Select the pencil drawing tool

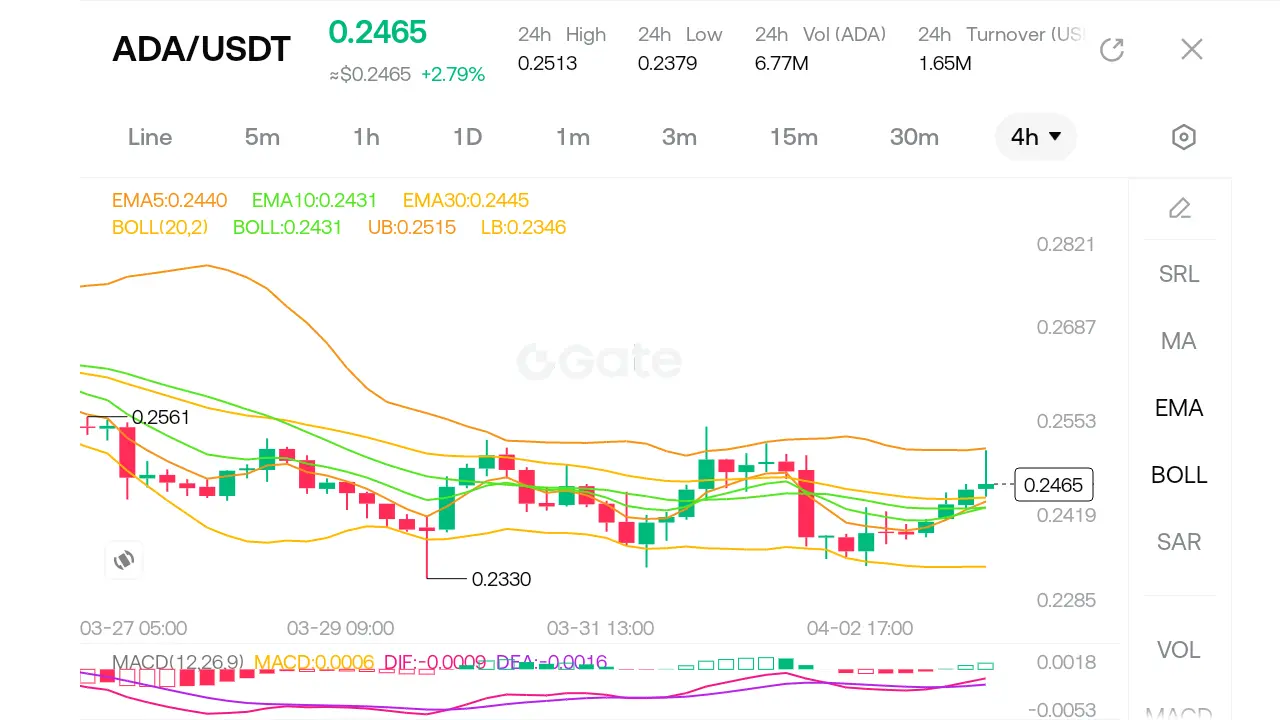coord(1180,208)
